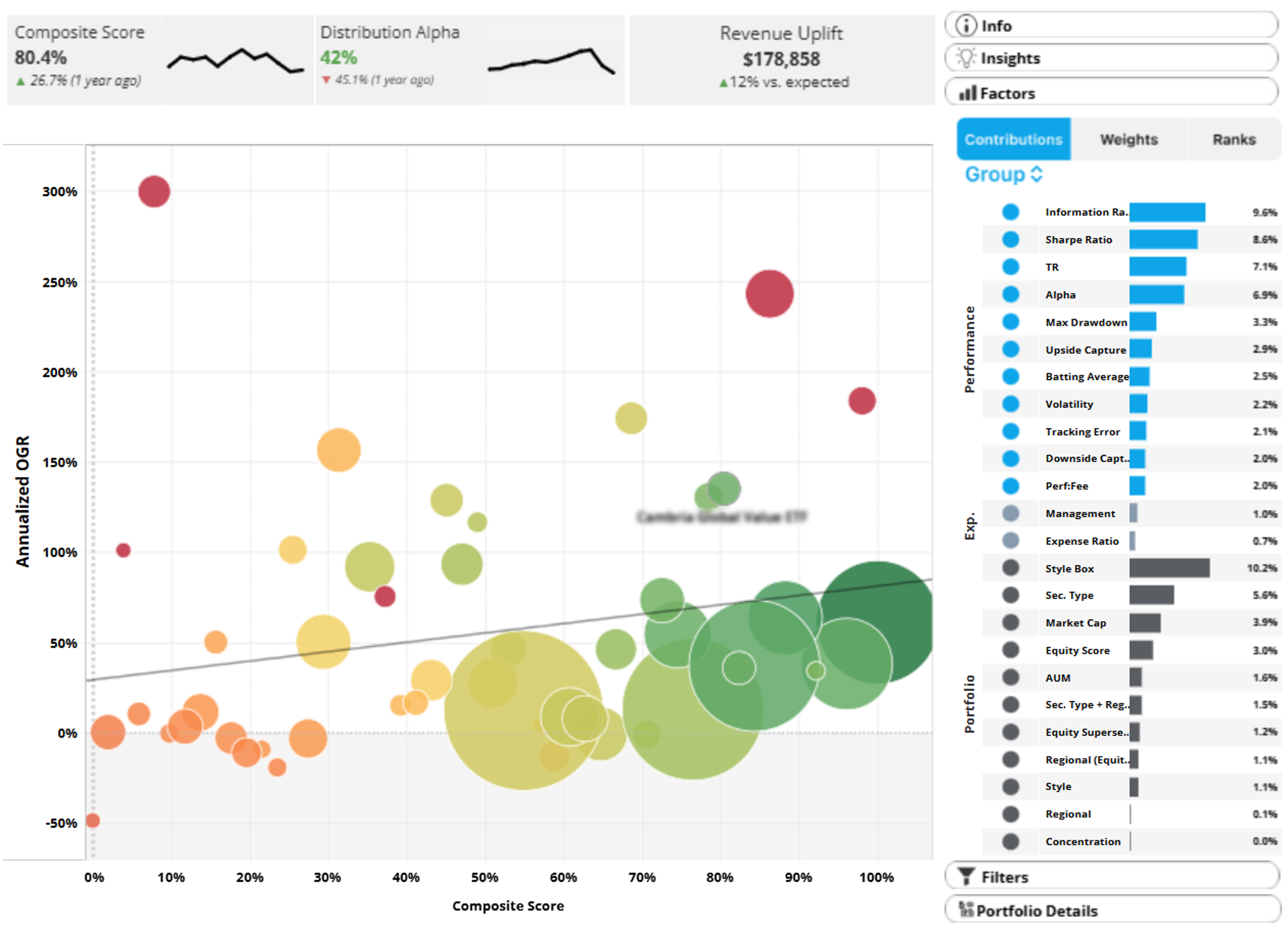Image resolution: width=1288 pixels, height=931 pixels.
Task: Toggle the Style Box factor dot
Action: [x=1010, y=568]
